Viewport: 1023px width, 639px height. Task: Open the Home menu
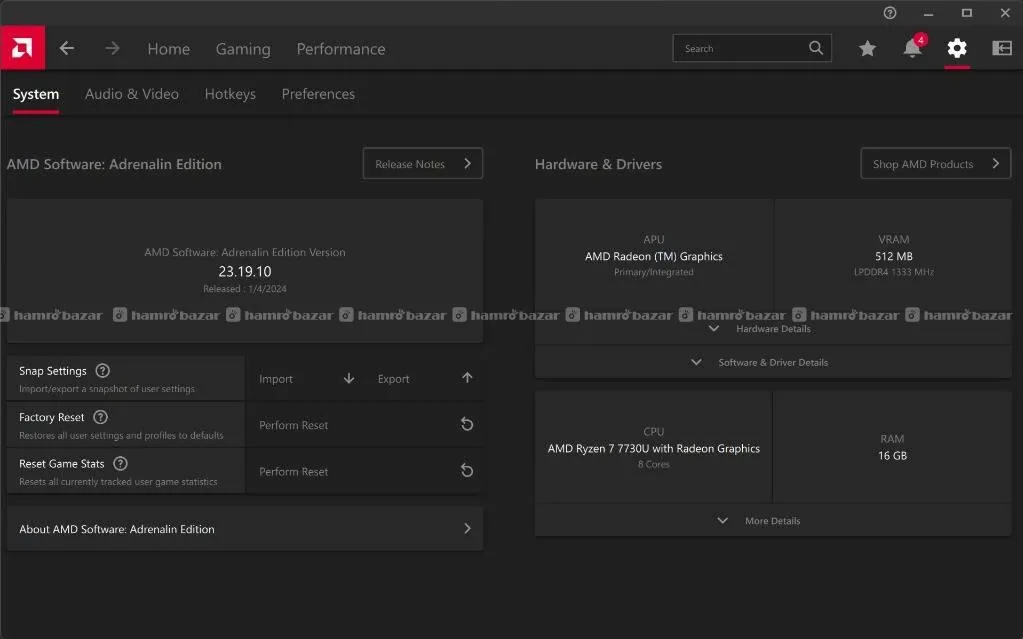tap(168, 49)
